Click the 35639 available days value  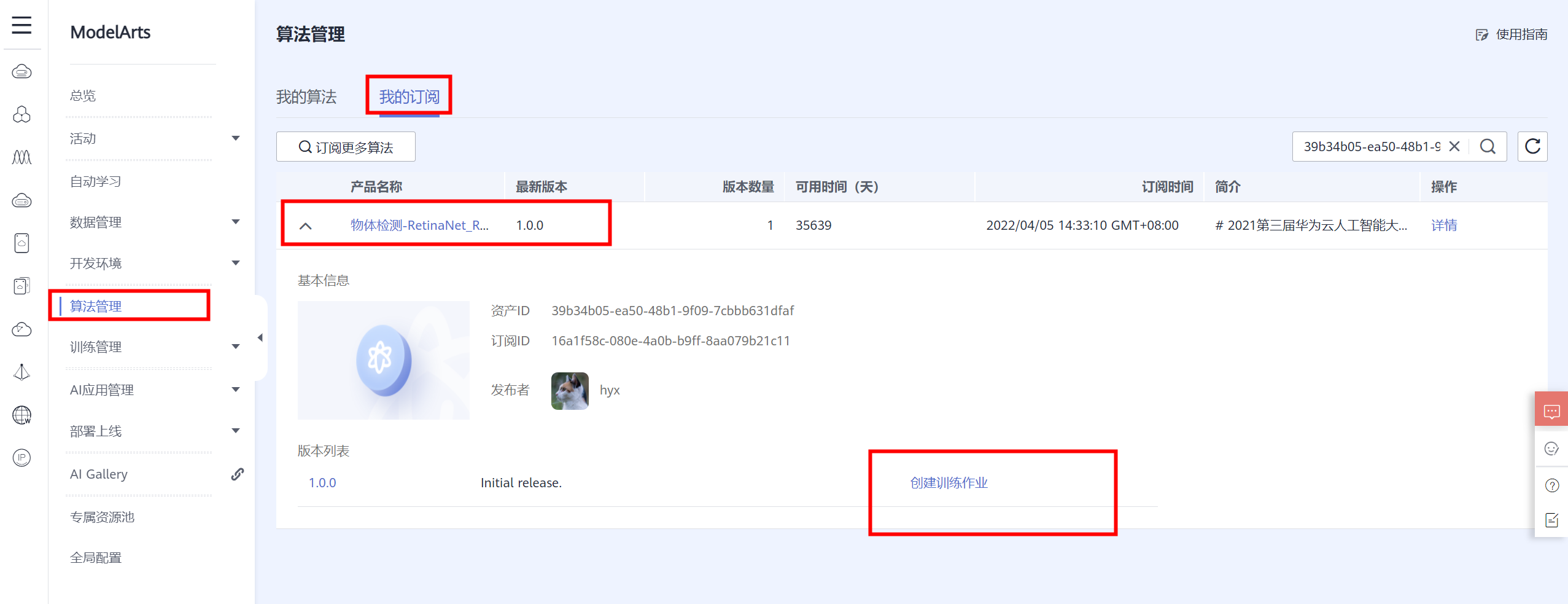click(813, 226)
